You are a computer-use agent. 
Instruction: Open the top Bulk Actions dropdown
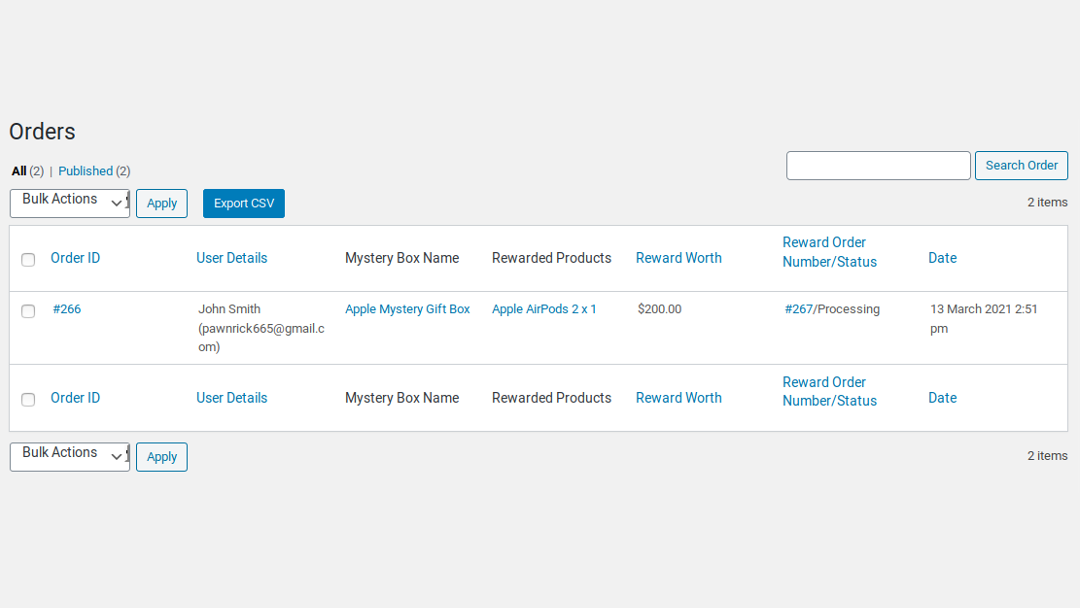[70, 202]
